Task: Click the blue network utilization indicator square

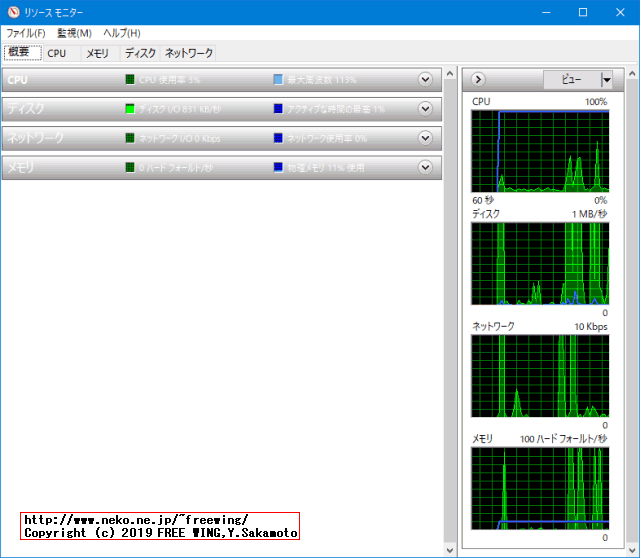Action: tap(278, 138)
